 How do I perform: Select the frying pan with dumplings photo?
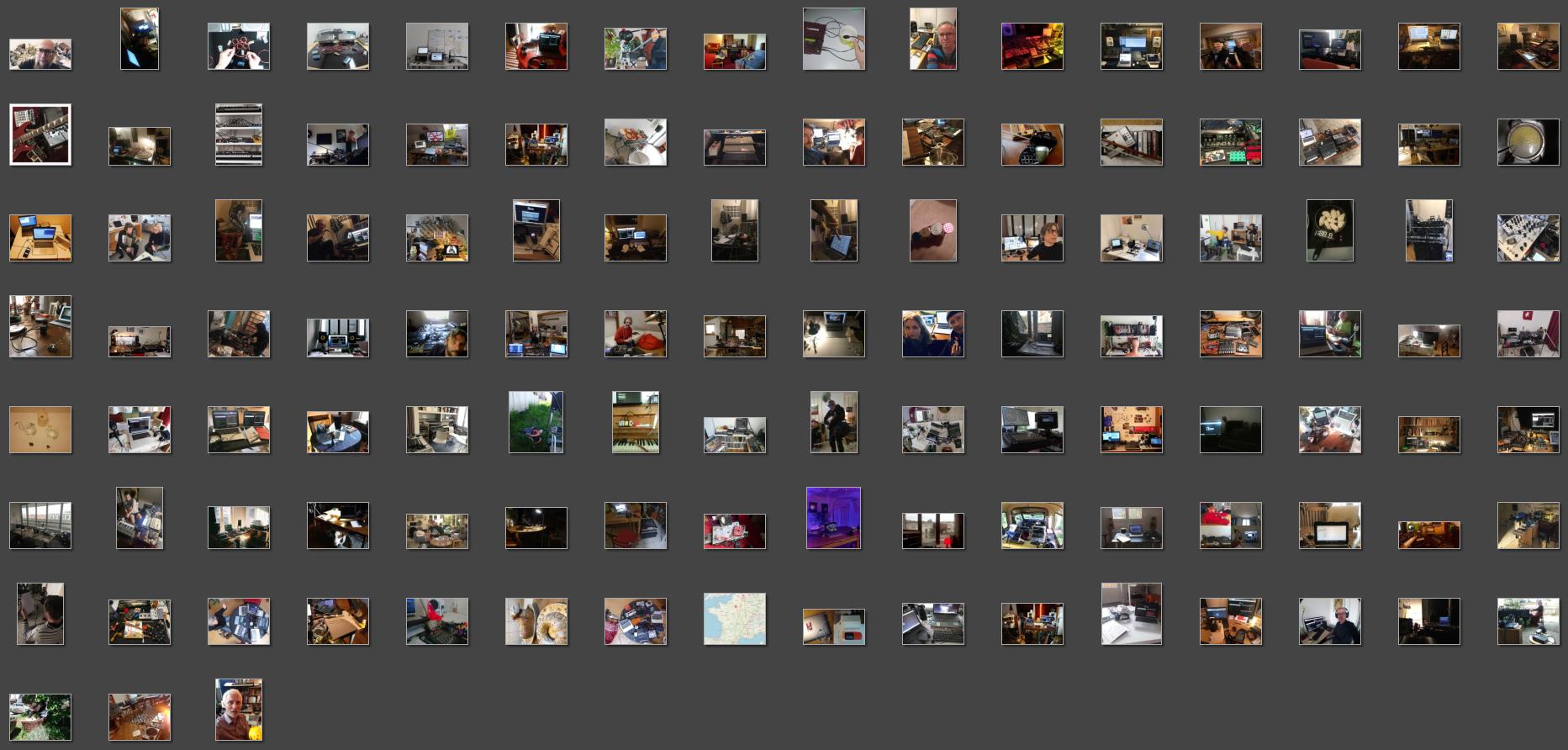pyautogui.click(x=1329, y=230)
